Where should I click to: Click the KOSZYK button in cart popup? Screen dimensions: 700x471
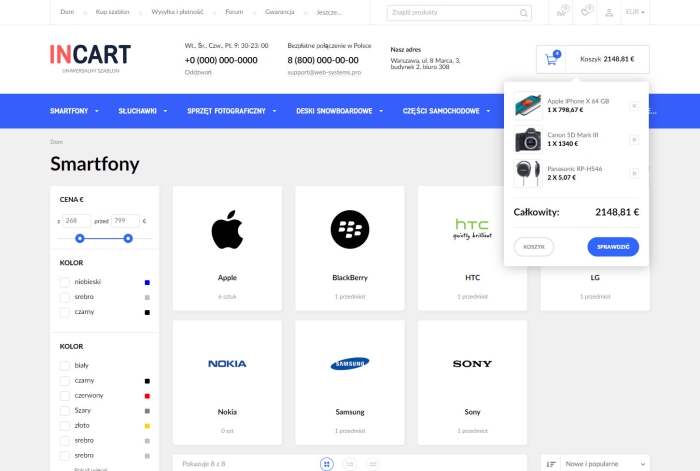pos(534,247)
